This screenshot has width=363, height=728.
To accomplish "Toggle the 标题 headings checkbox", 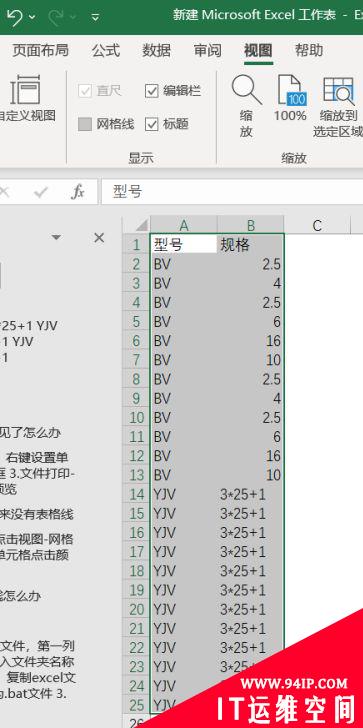I will (x=152, y=124).
